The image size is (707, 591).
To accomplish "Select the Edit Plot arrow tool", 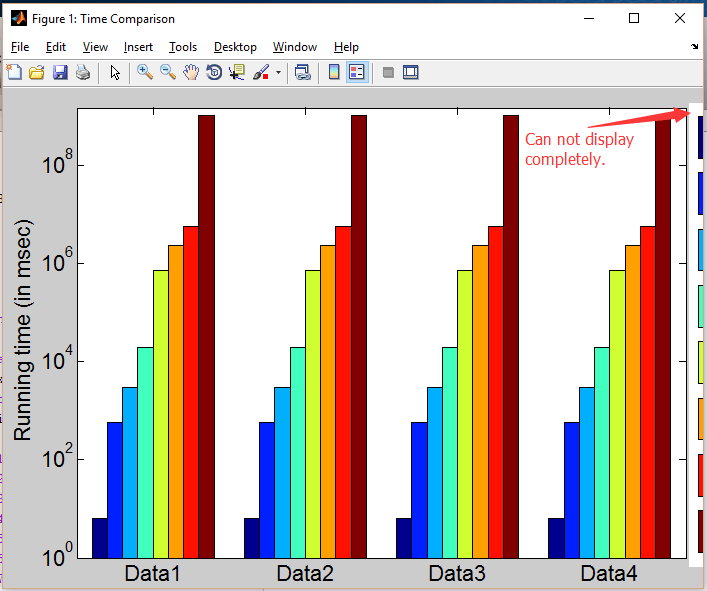I will click(115, 72).
